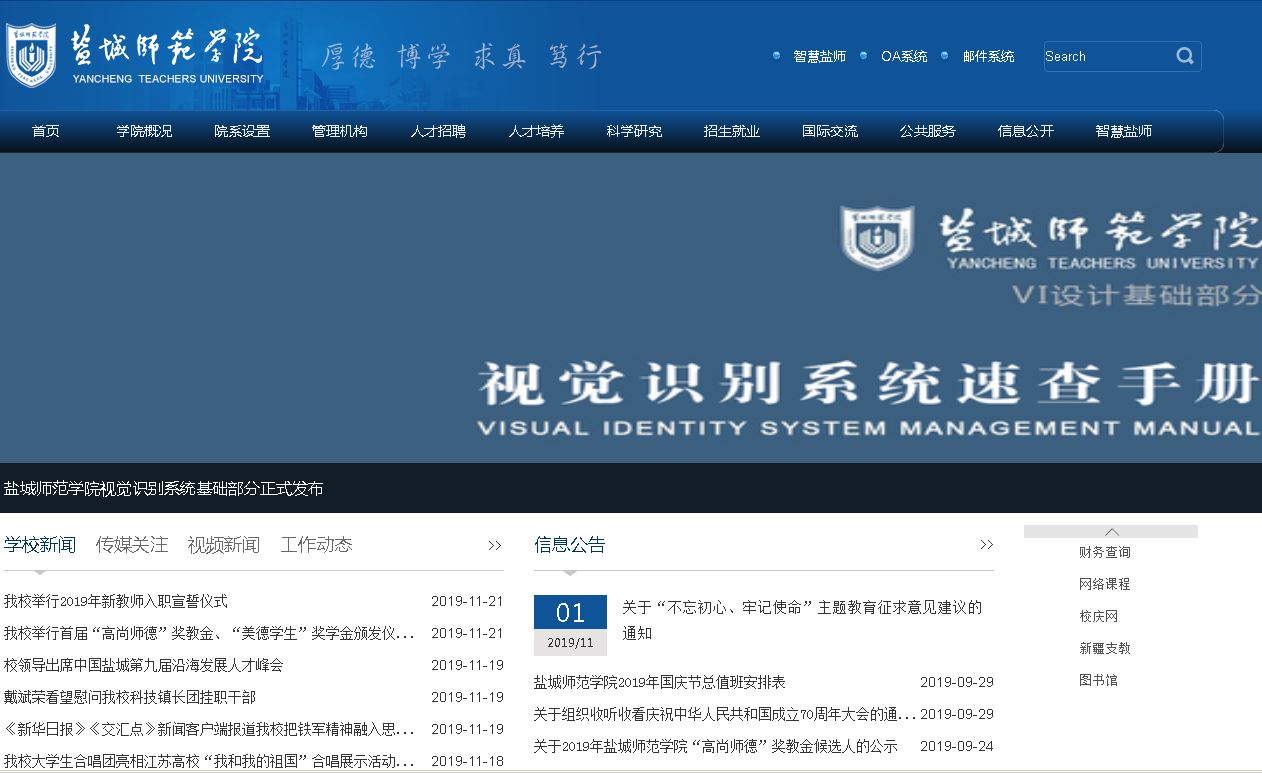Open notice 盐城师范学院2019年国庆节总值班安排表
The height and width of the screenshot is (773, 1262).
click(660, 682)
